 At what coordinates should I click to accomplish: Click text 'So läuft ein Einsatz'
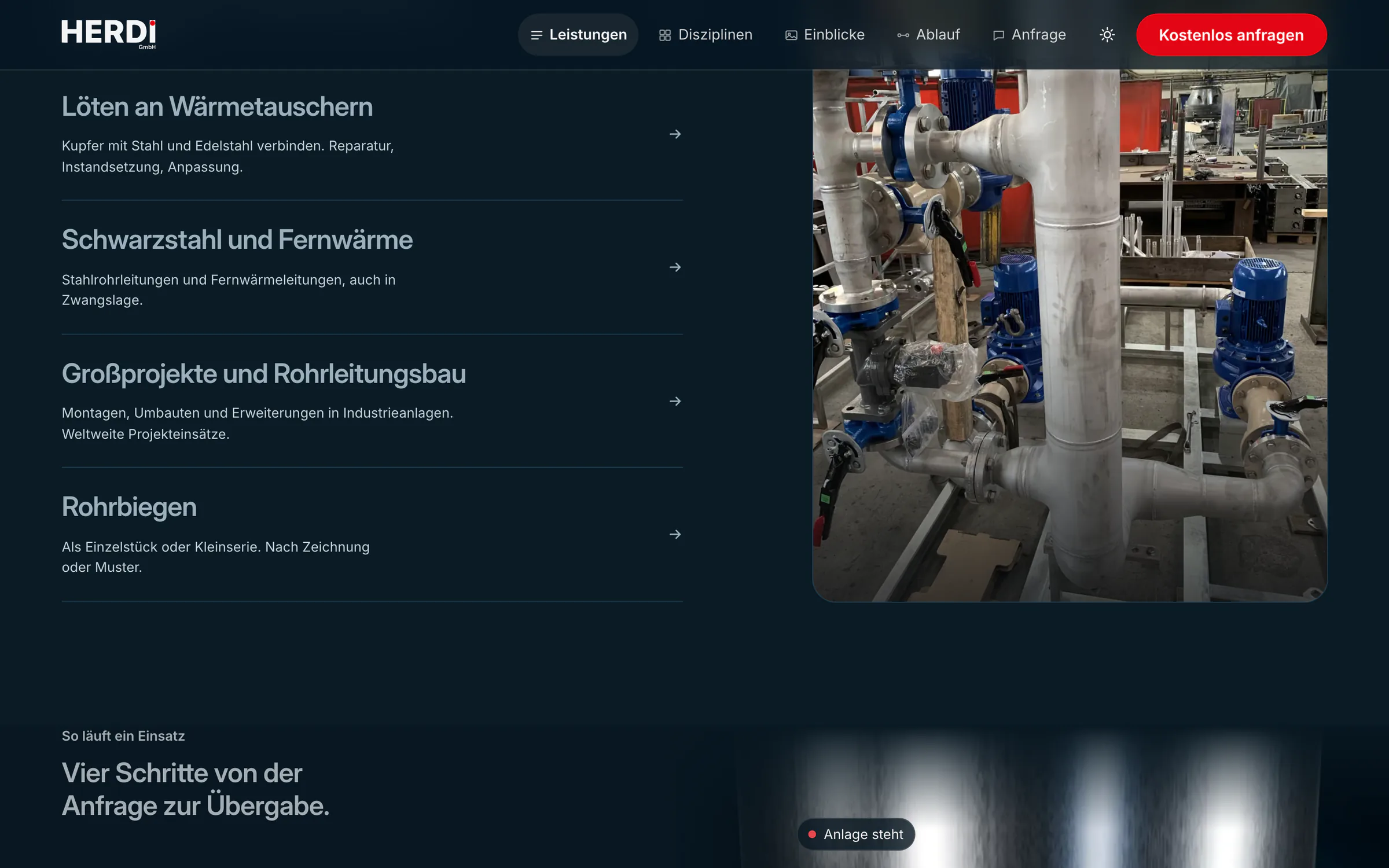click(x=123, y=736)
